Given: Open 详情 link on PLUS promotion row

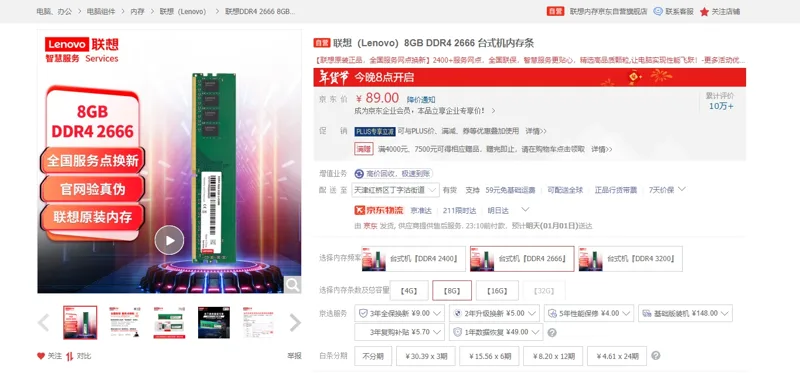Looking at the screenshot, I should coord(536,131).
